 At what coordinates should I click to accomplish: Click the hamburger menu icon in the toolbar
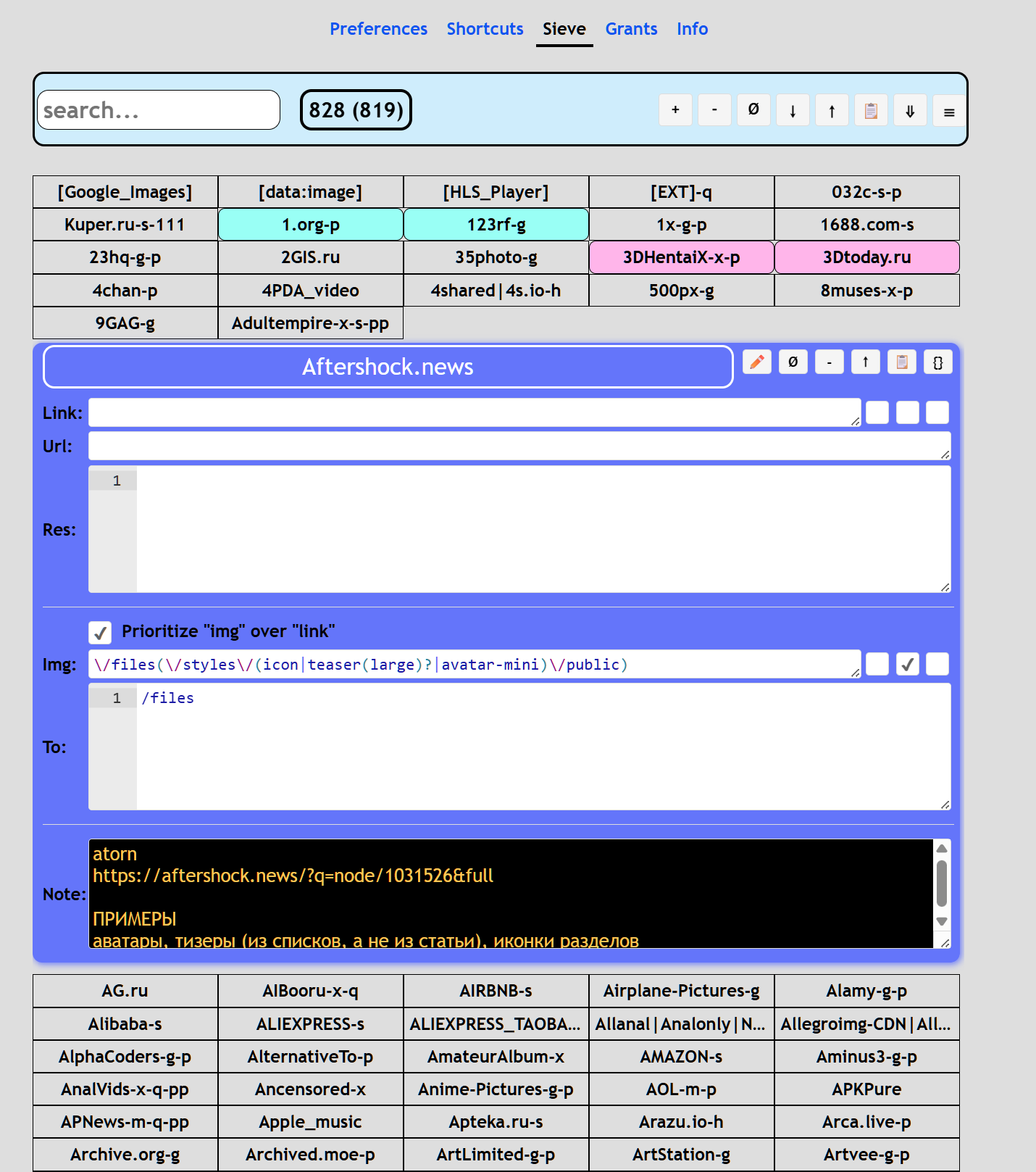949,110
